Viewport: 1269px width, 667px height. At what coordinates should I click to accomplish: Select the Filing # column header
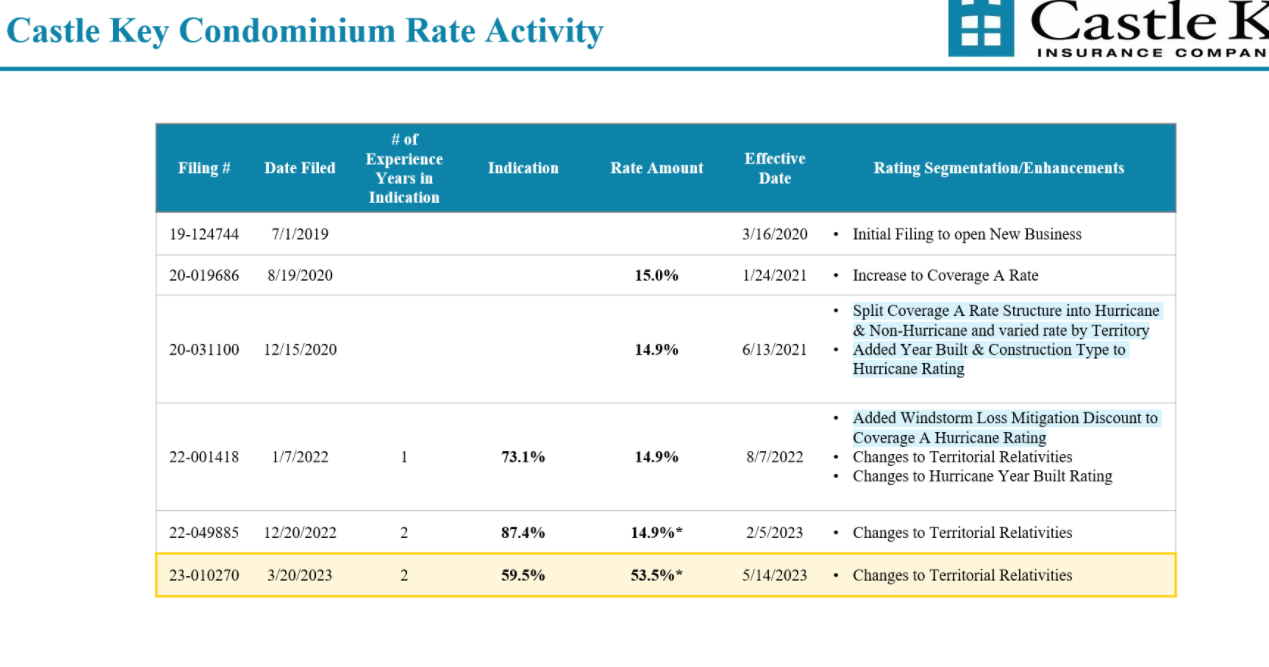pos(204,168)
